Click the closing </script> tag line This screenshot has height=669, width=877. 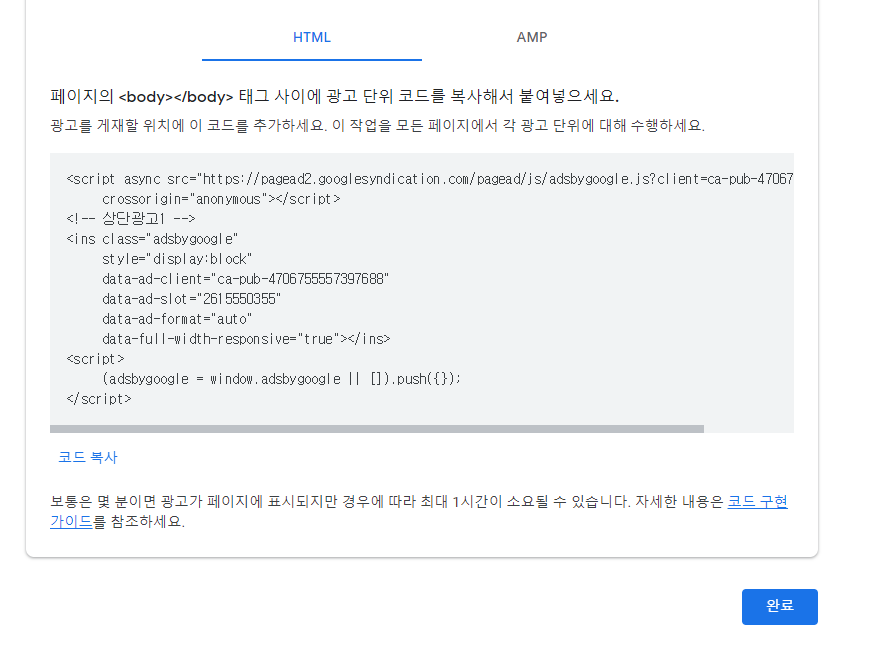pos(98,399)
